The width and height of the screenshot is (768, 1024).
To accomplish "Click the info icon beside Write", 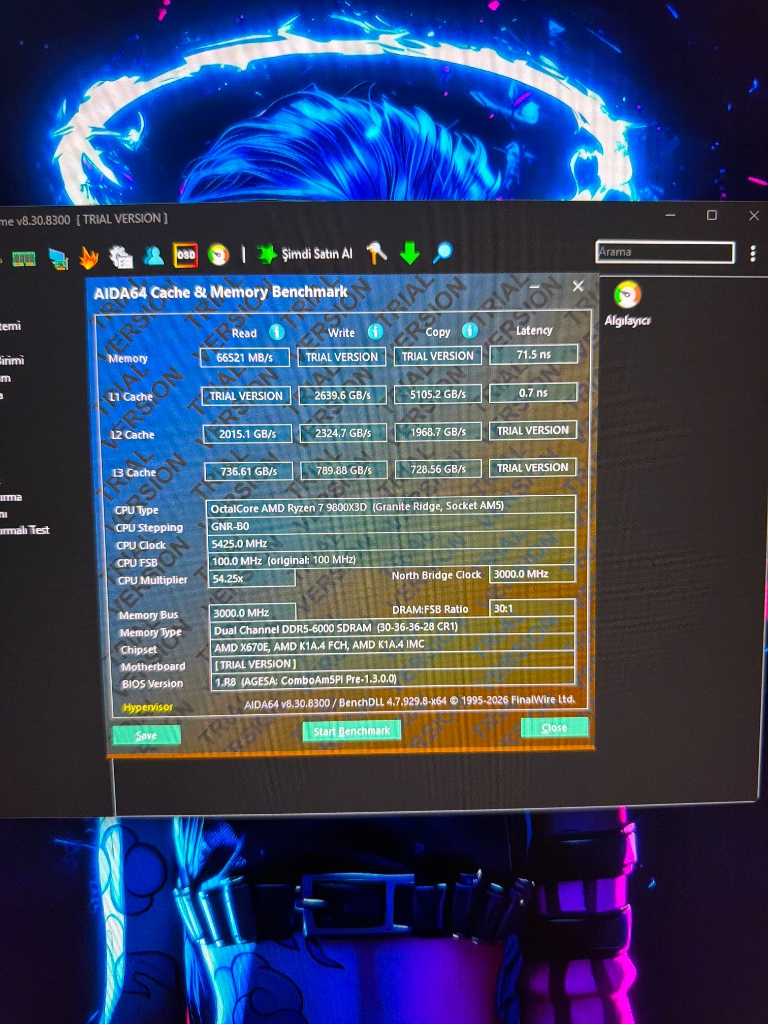I will pyautogui.click(x=375, y=332).
